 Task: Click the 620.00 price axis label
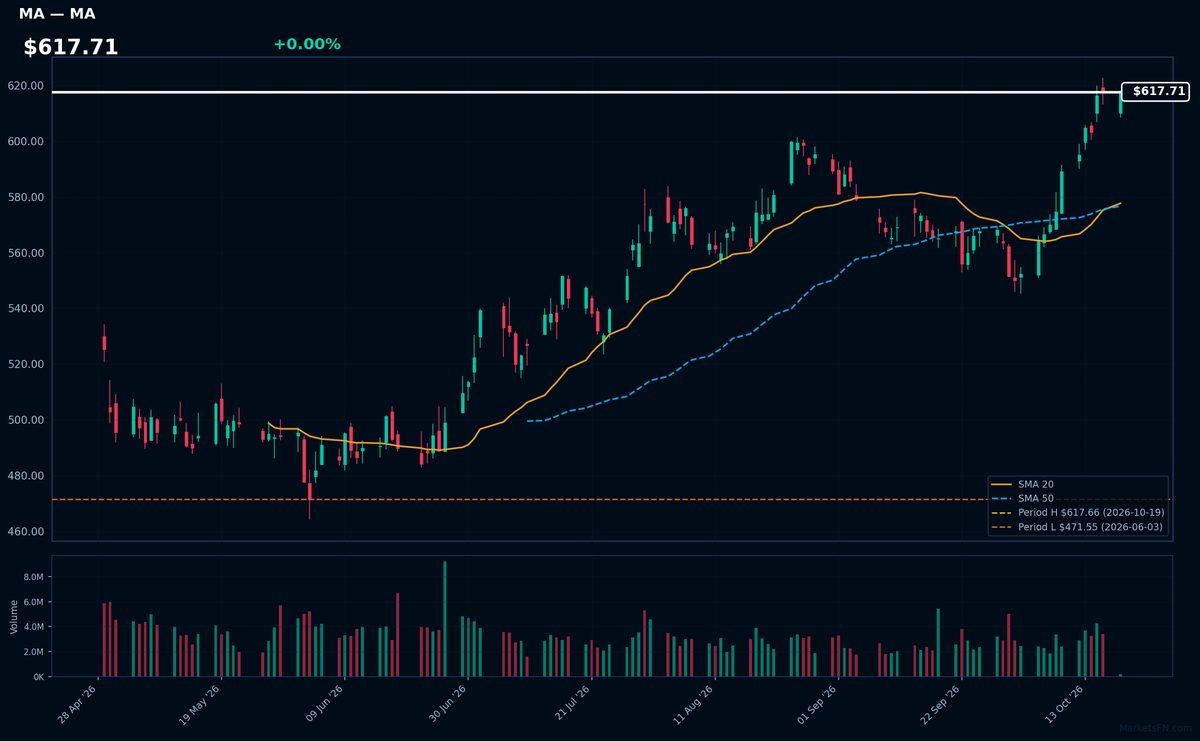click(26, 86)
